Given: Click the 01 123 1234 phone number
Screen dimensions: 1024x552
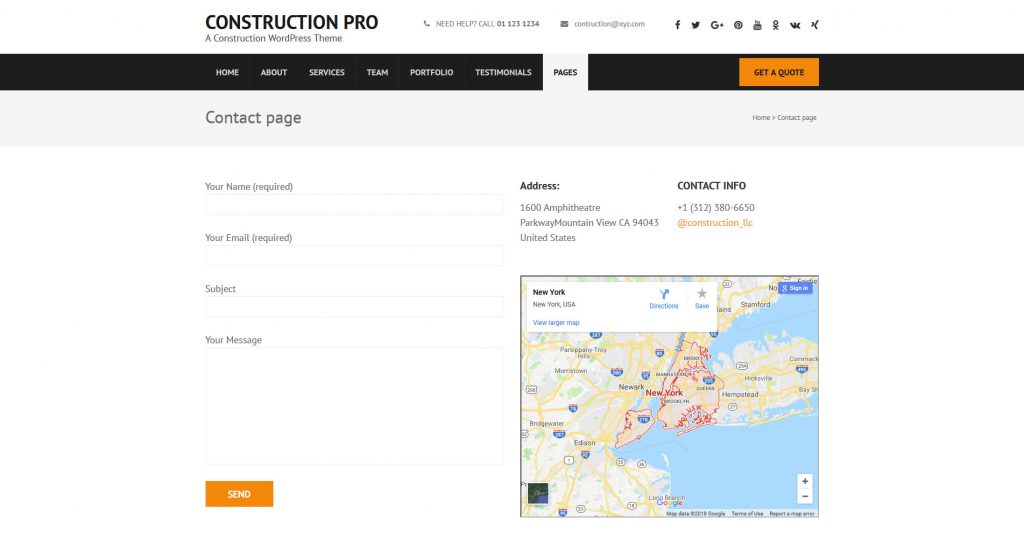Looking at the screenshot, I should click(x=518, y=24).
